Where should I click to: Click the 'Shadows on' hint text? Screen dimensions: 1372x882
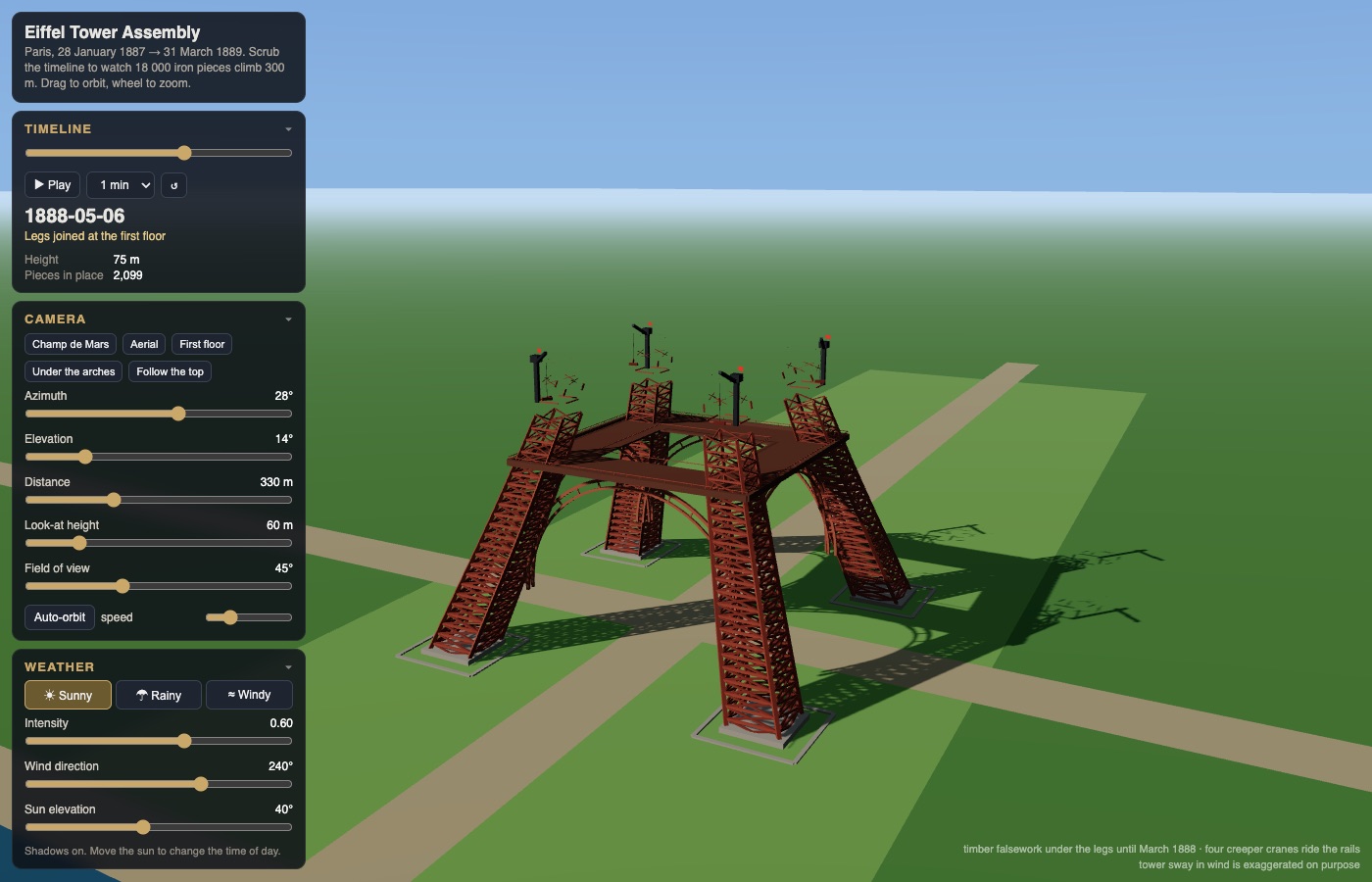[152, 851]
